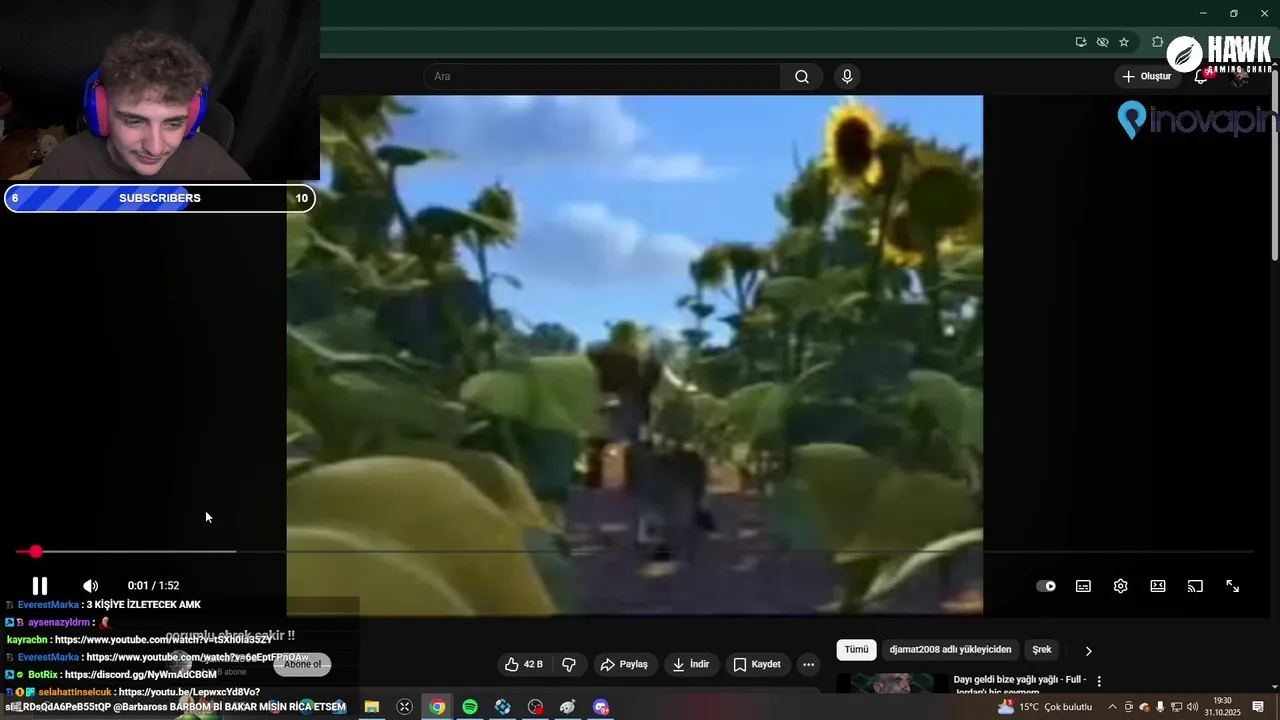Open the Chrome extensions puzzle icon
1280x720 pixels.
[x=1157, y=42]
